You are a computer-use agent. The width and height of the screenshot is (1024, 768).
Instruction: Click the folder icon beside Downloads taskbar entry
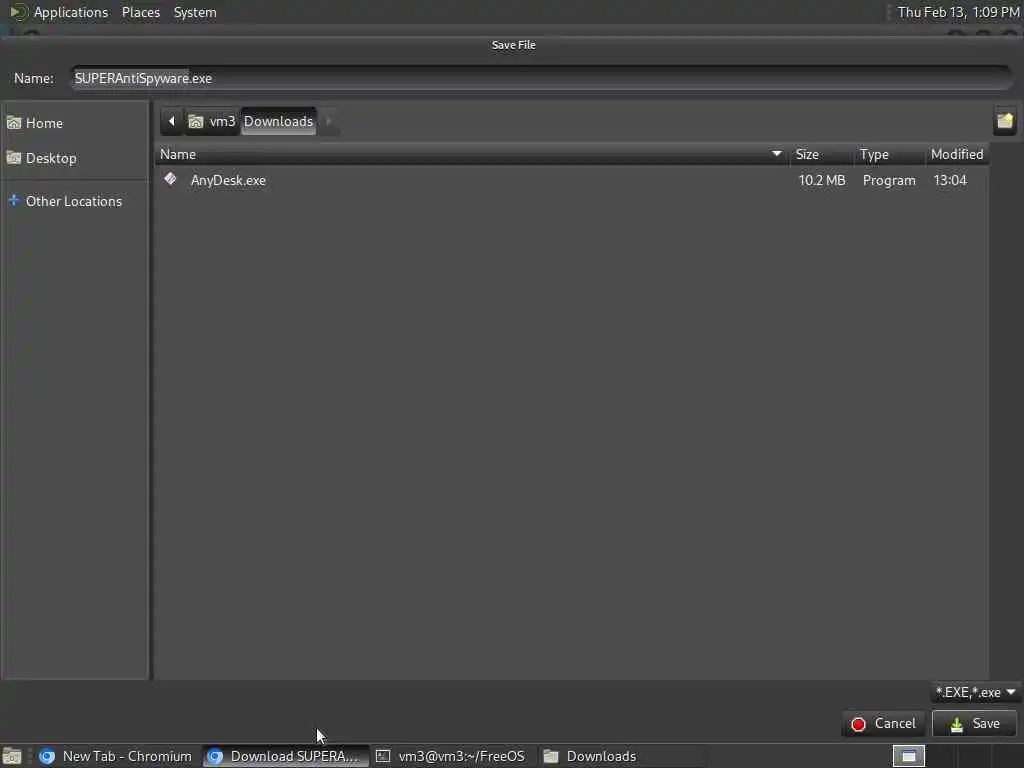551,756
